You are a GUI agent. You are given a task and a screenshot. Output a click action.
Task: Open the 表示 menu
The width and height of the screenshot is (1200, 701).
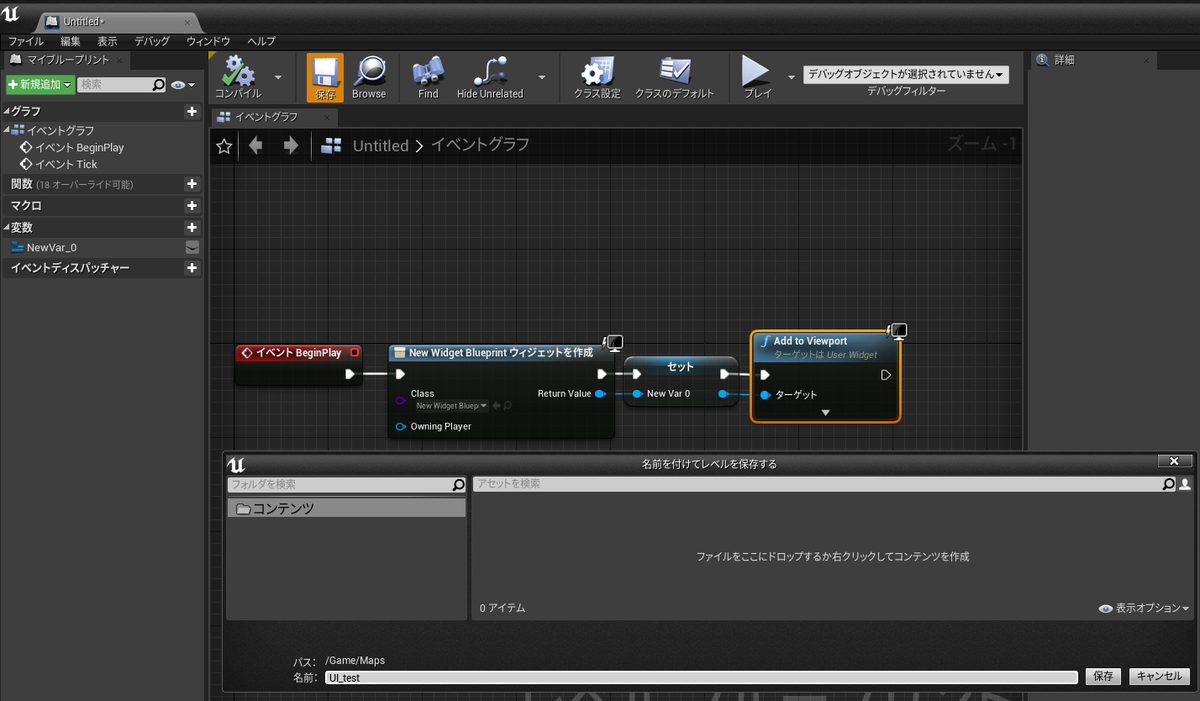tap(107, 41)
